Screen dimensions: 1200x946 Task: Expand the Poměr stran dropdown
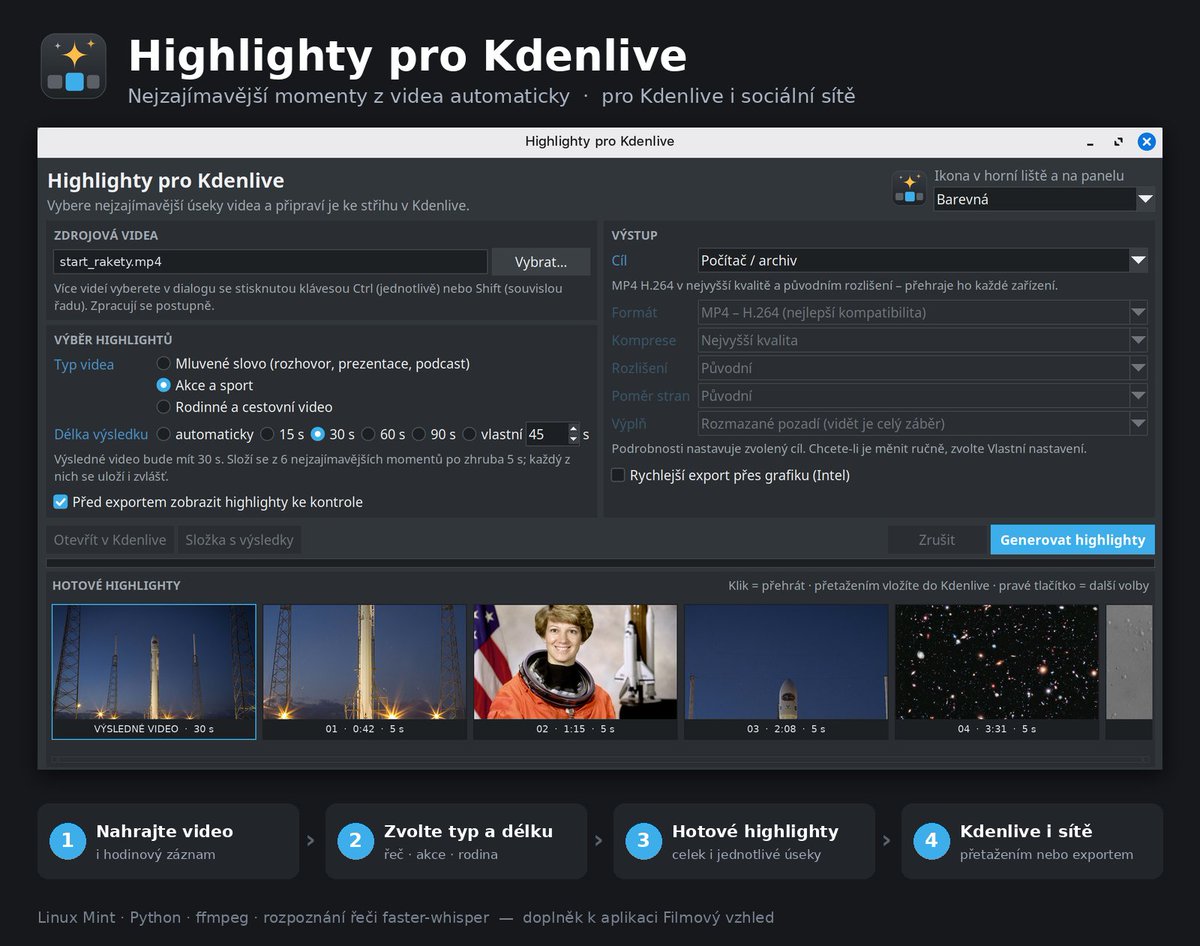click(922, 396)
